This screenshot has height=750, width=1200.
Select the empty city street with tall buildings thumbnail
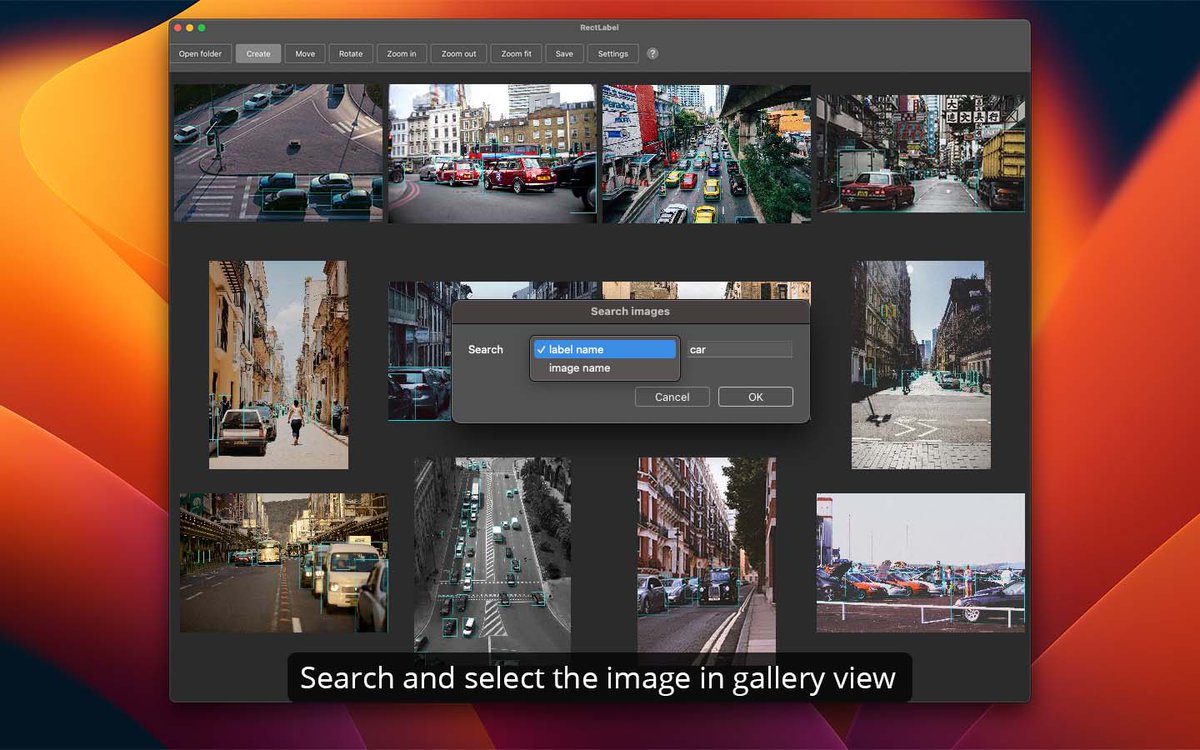coord(921,365)
